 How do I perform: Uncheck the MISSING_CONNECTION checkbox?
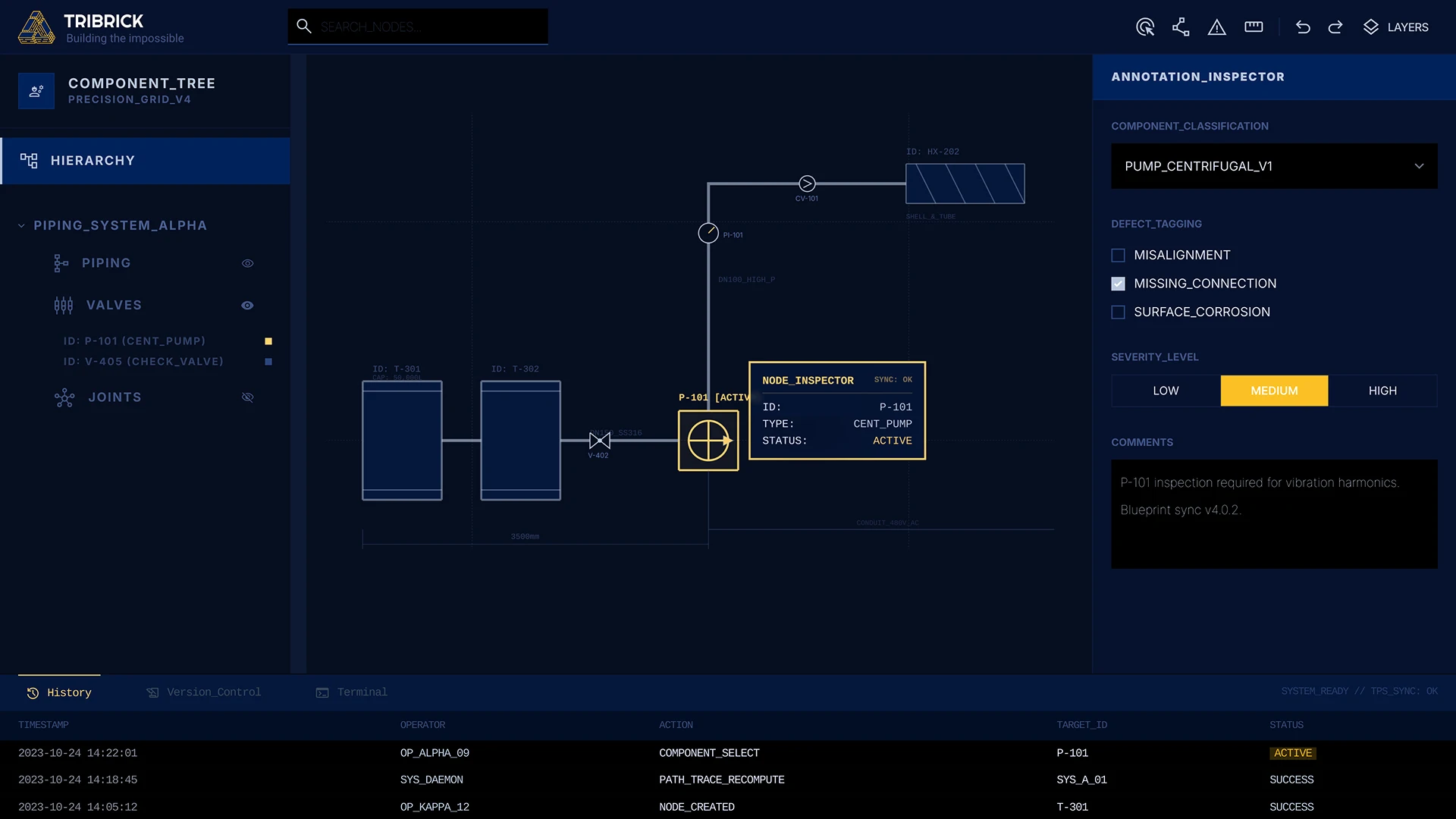click(1118, 284)
